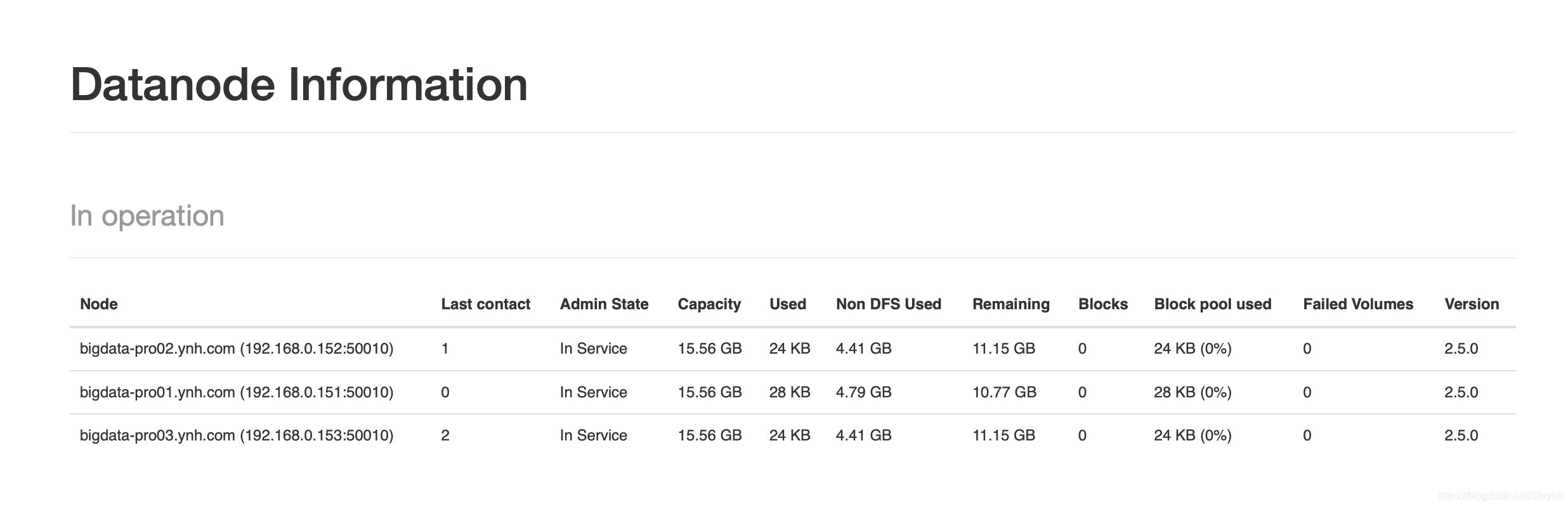
Task: Click Used value 28 KB for pro01
Action: tap(790, 392)
